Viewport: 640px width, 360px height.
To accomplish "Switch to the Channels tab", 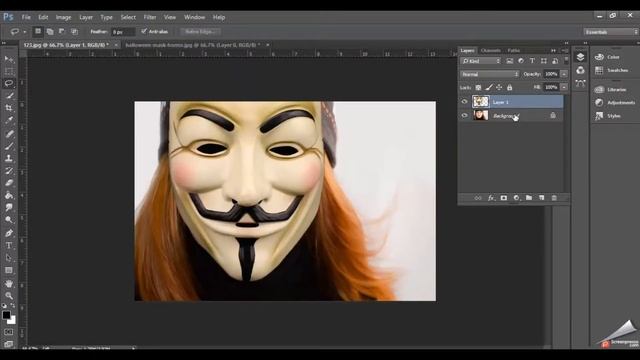I will [491, 51].
